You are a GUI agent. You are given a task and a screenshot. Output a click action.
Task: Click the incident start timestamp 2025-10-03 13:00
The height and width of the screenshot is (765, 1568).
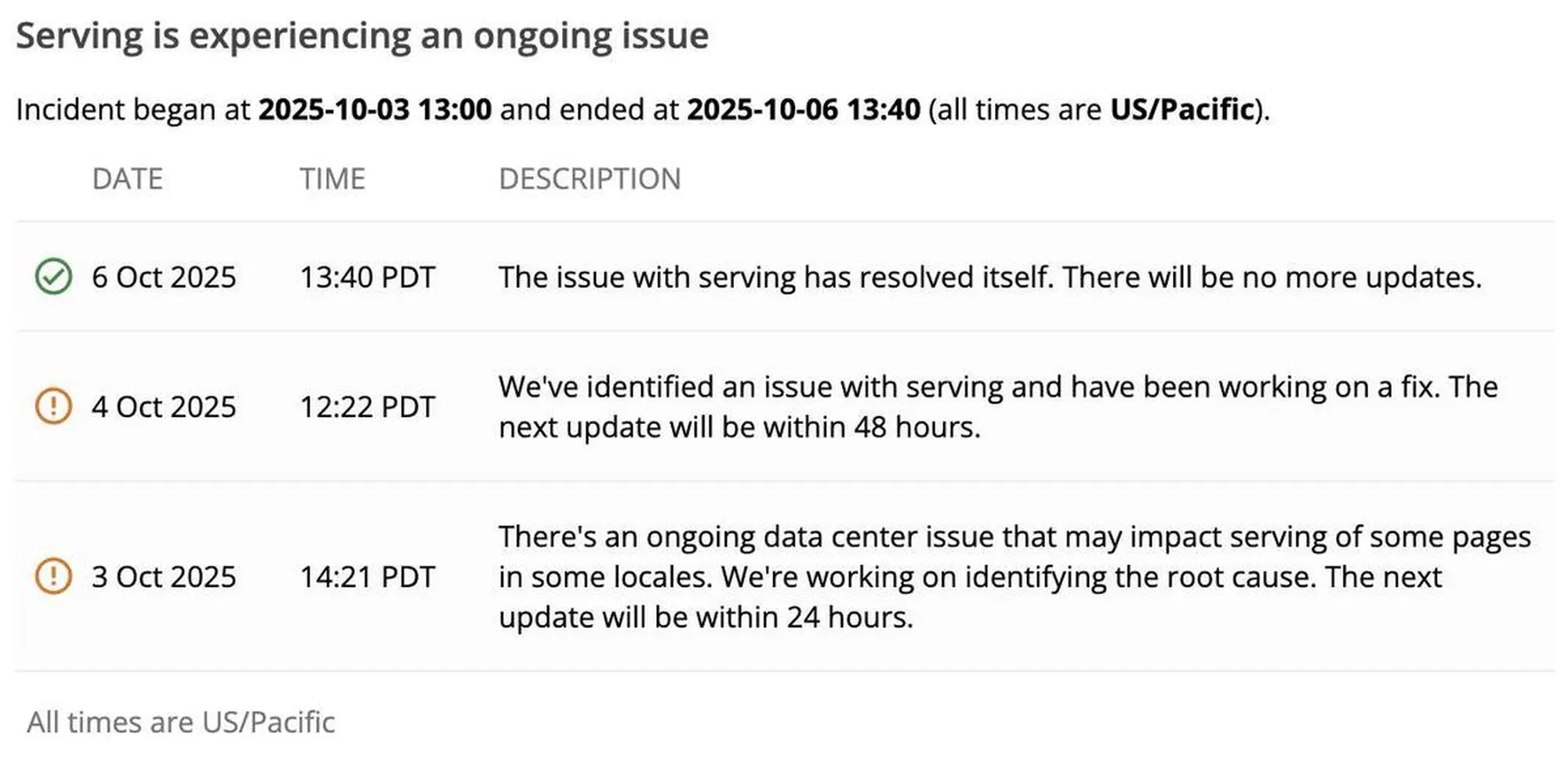click(x=375, y=110)
